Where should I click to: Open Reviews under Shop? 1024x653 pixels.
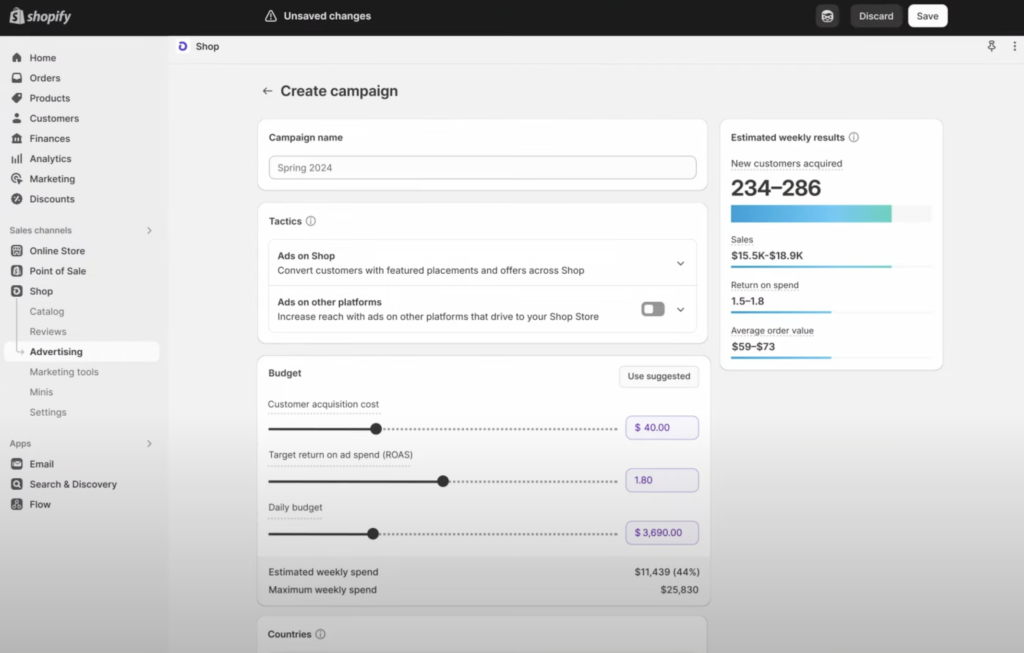pyautogui.click(x=48, y=332)
